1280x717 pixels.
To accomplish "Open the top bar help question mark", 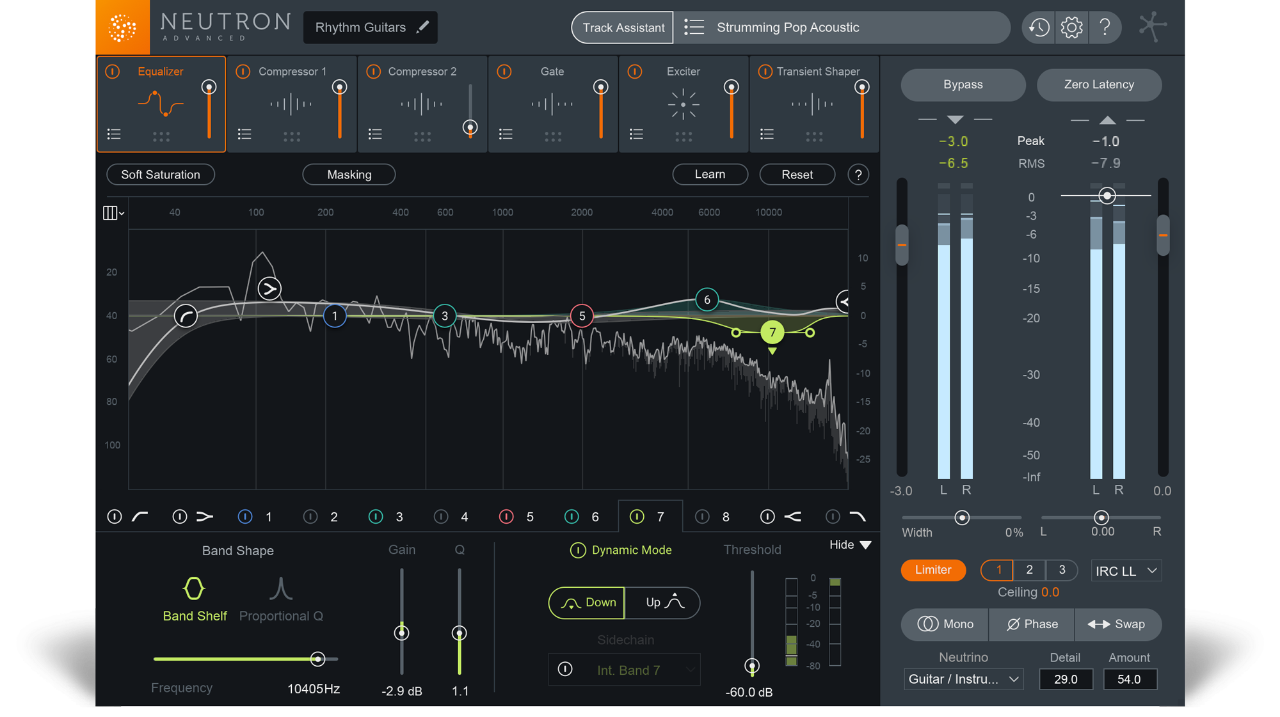I will point(1104,27).
